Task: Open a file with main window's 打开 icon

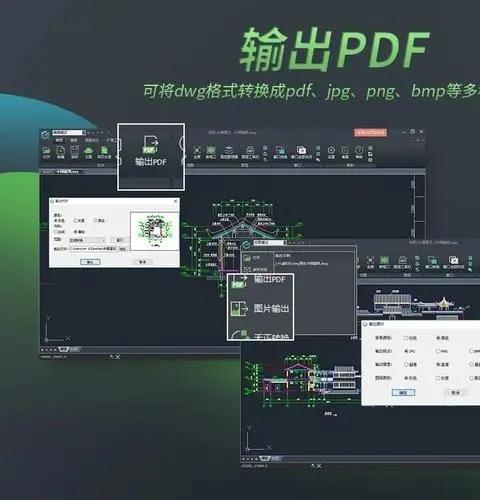Action: click(46, 153)
